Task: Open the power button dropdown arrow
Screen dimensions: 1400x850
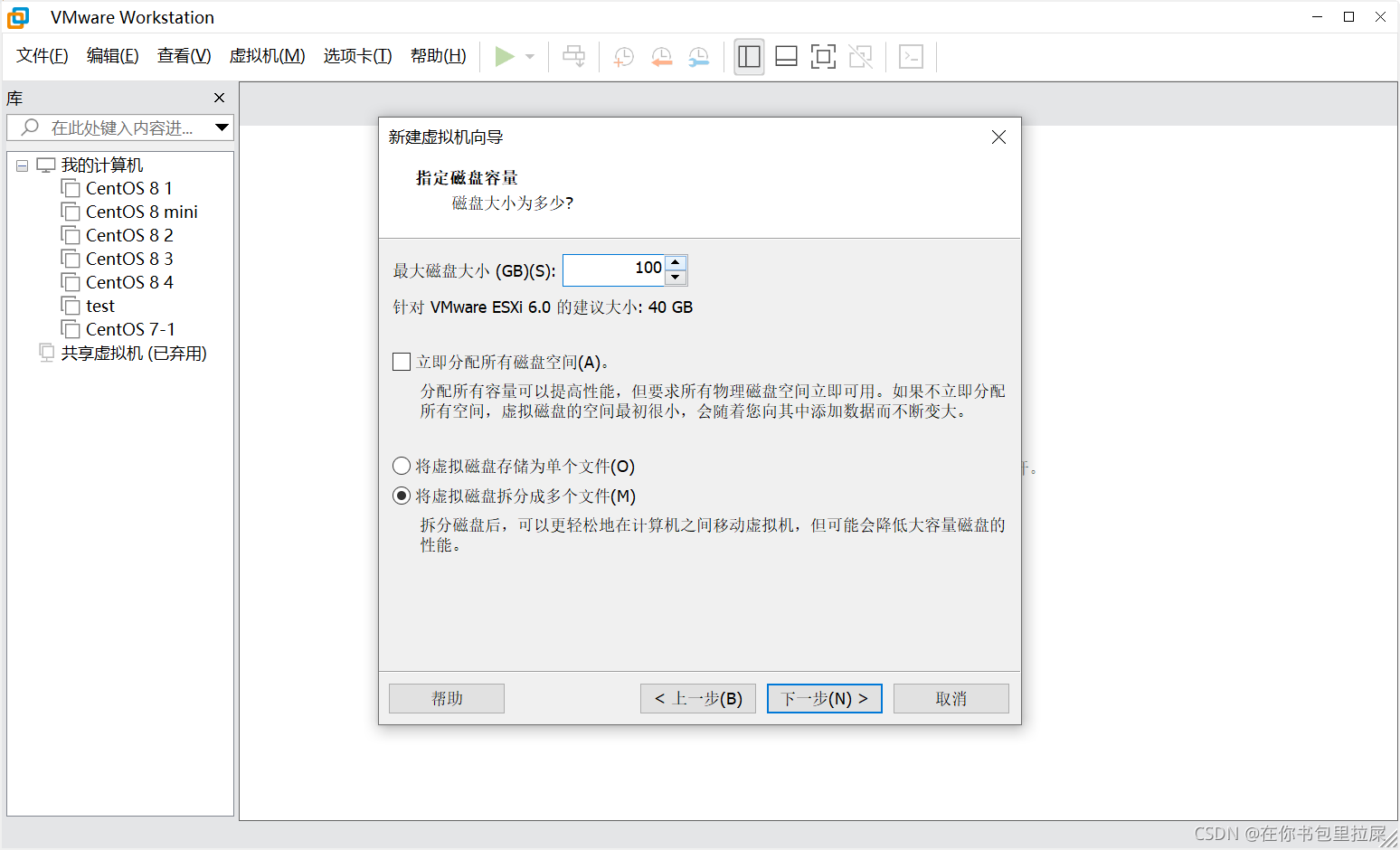Action: (529, 56)
